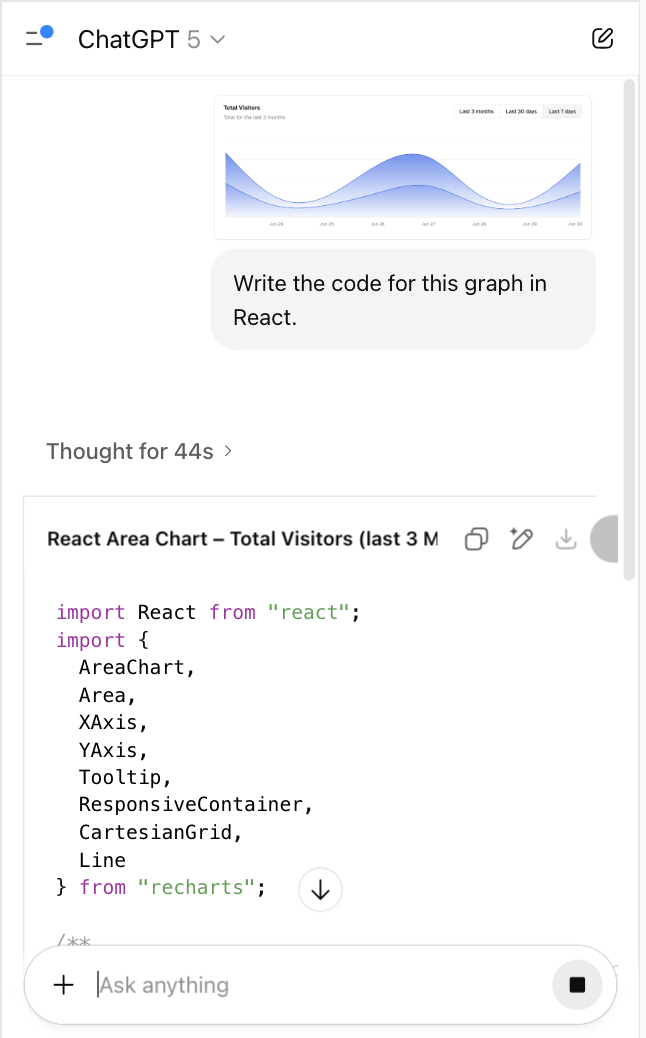The image size is (646, 1038).
Task: Download the React Area Chart code
Action: pos(566,539)
